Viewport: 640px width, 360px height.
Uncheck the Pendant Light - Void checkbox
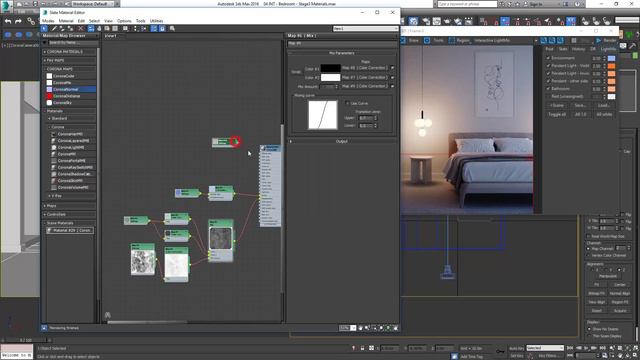(x=548, y=66)
